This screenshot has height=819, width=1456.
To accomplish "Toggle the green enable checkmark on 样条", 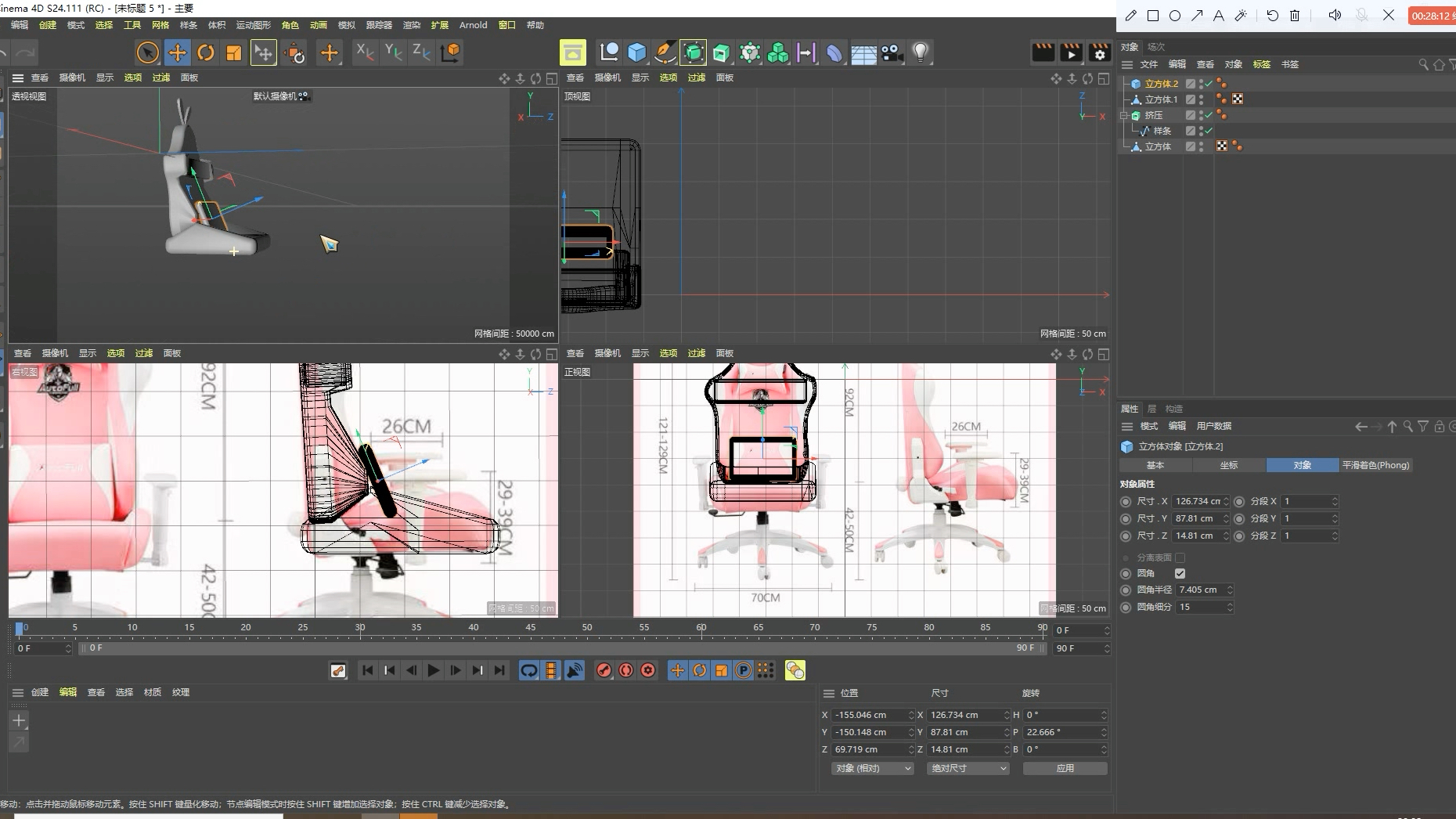I will 1208,131.
